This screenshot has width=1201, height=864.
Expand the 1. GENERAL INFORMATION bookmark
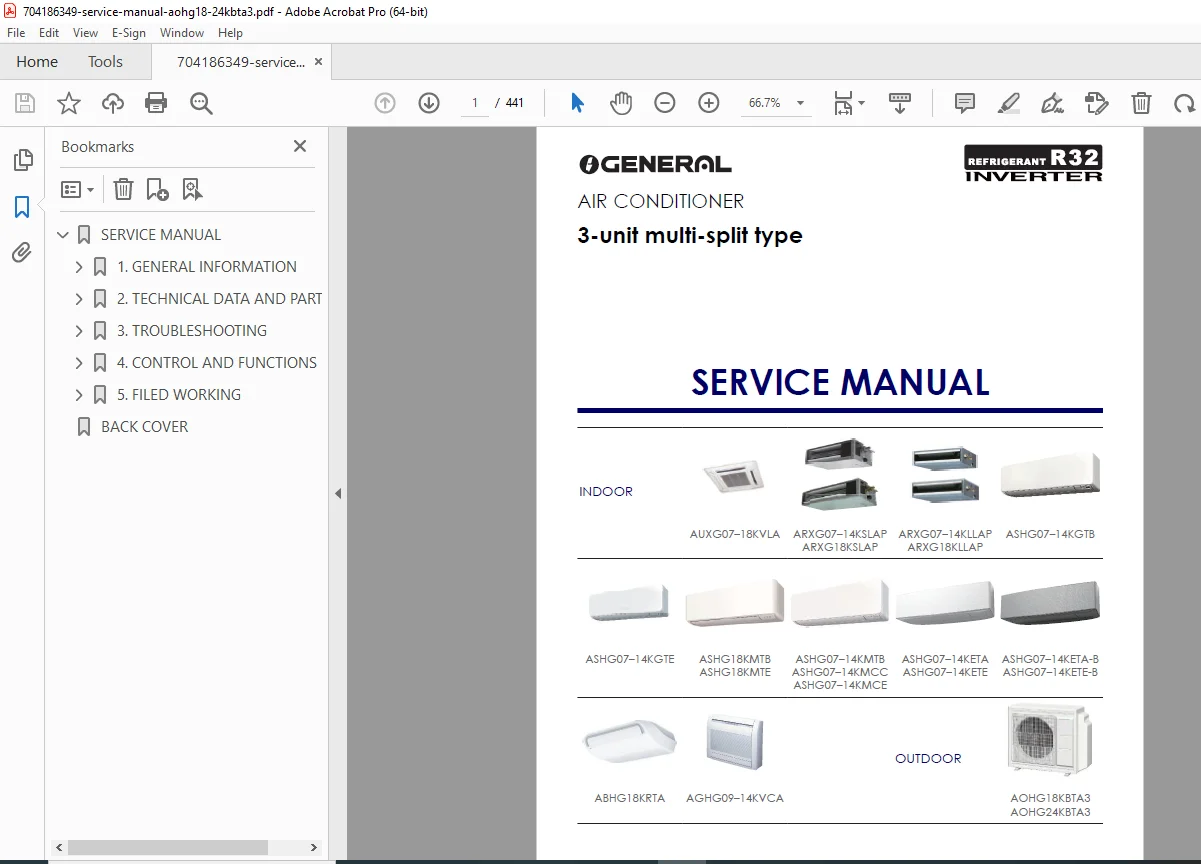(79, 267)
